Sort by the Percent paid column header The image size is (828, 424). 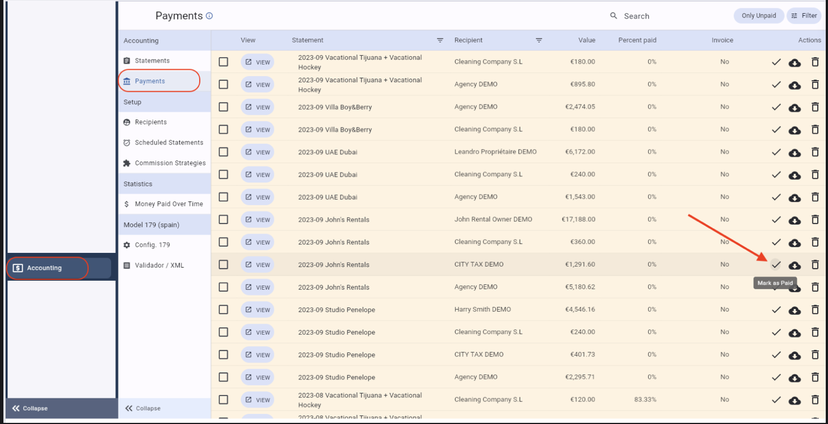pyautogui.click(x=637, y=40)
